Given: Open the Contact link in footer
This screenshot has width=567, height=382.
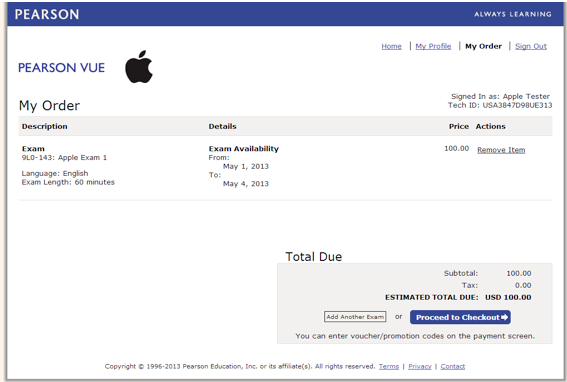Looking at the screenshot, I should coord(453,366).
